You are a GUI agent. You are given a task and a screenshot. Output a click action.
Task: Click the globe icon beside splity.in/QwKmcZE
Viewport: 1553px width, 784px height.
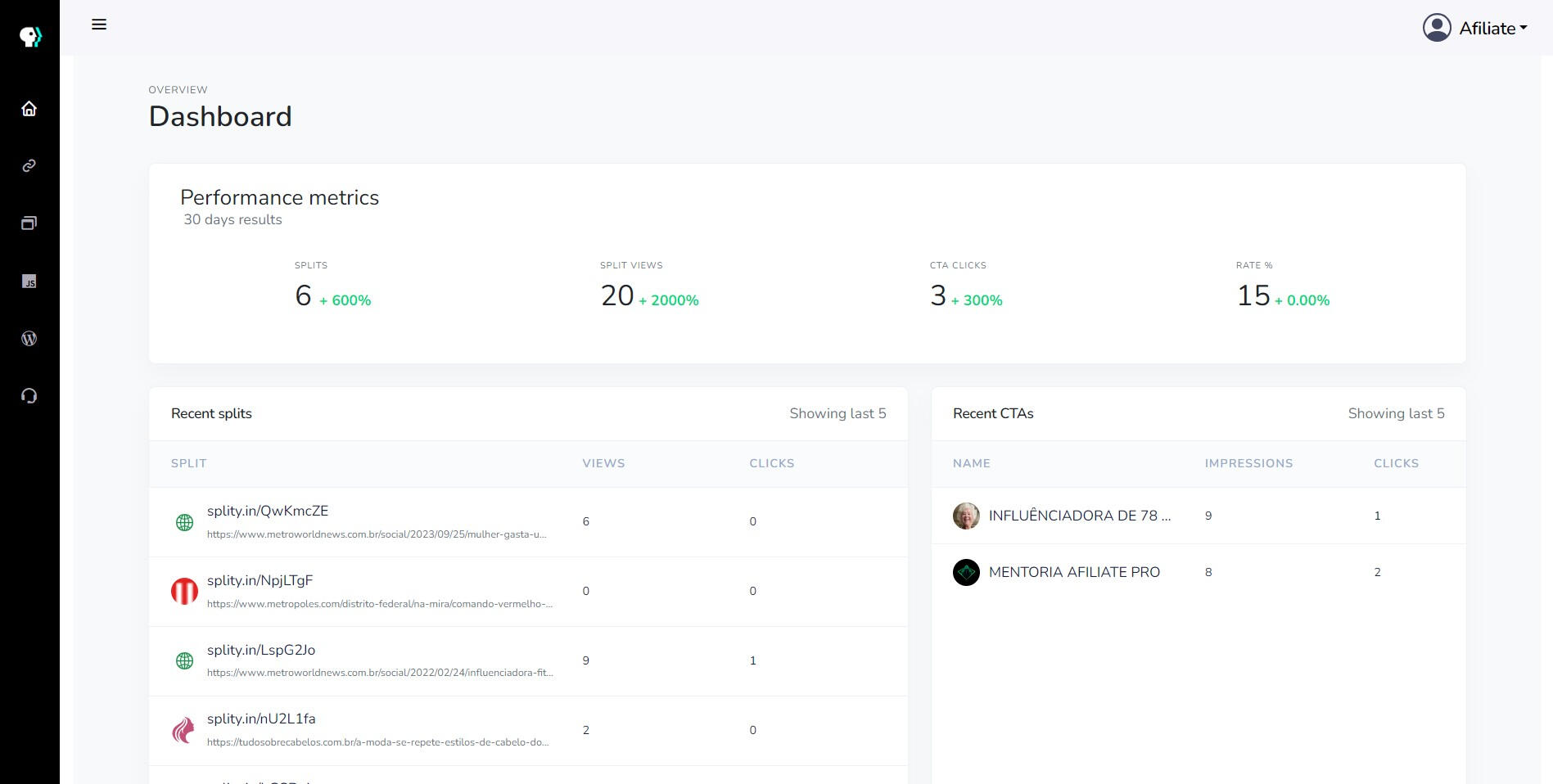[x=185, y=522]
